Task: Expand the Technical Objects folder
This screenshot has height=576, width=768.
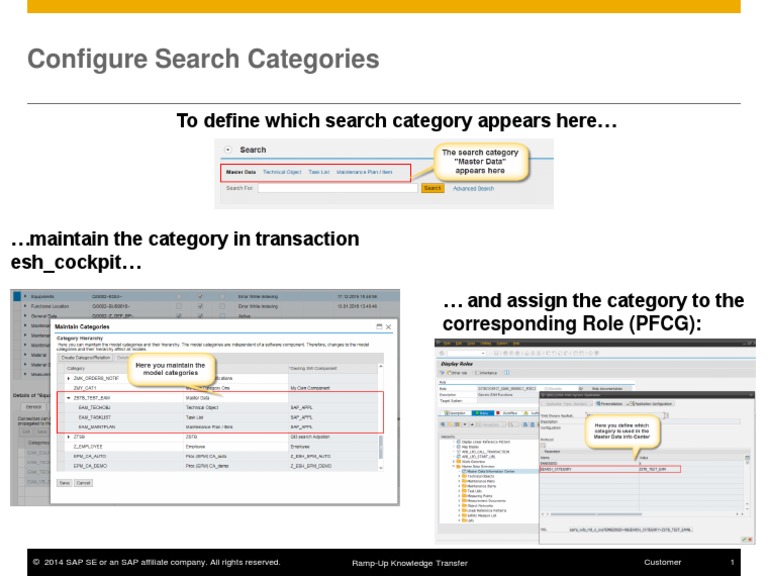Action: click(459, 477)
